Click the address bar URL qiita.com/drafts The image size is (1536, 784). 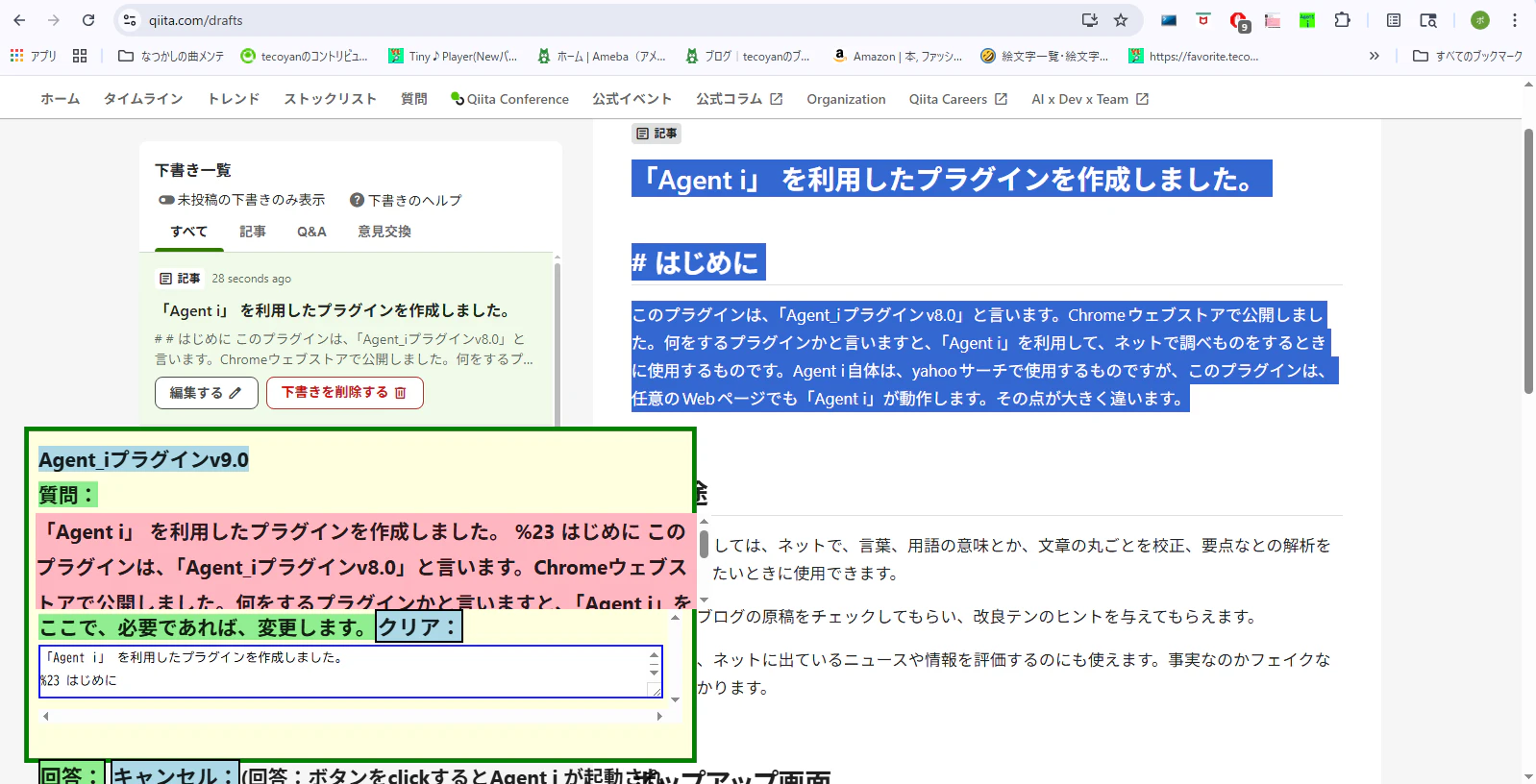click(x=196, y=20)
